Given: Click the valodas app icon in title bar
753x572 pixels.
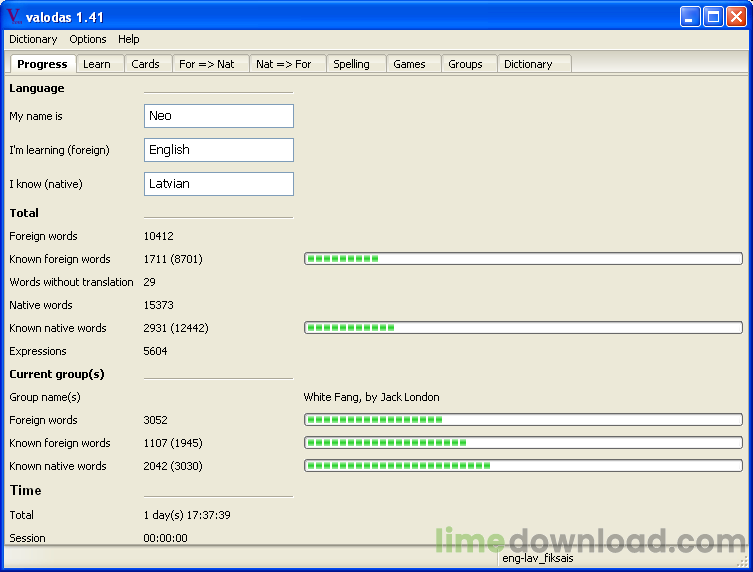Looking at the screenshot, I should [x=13, y=16].
